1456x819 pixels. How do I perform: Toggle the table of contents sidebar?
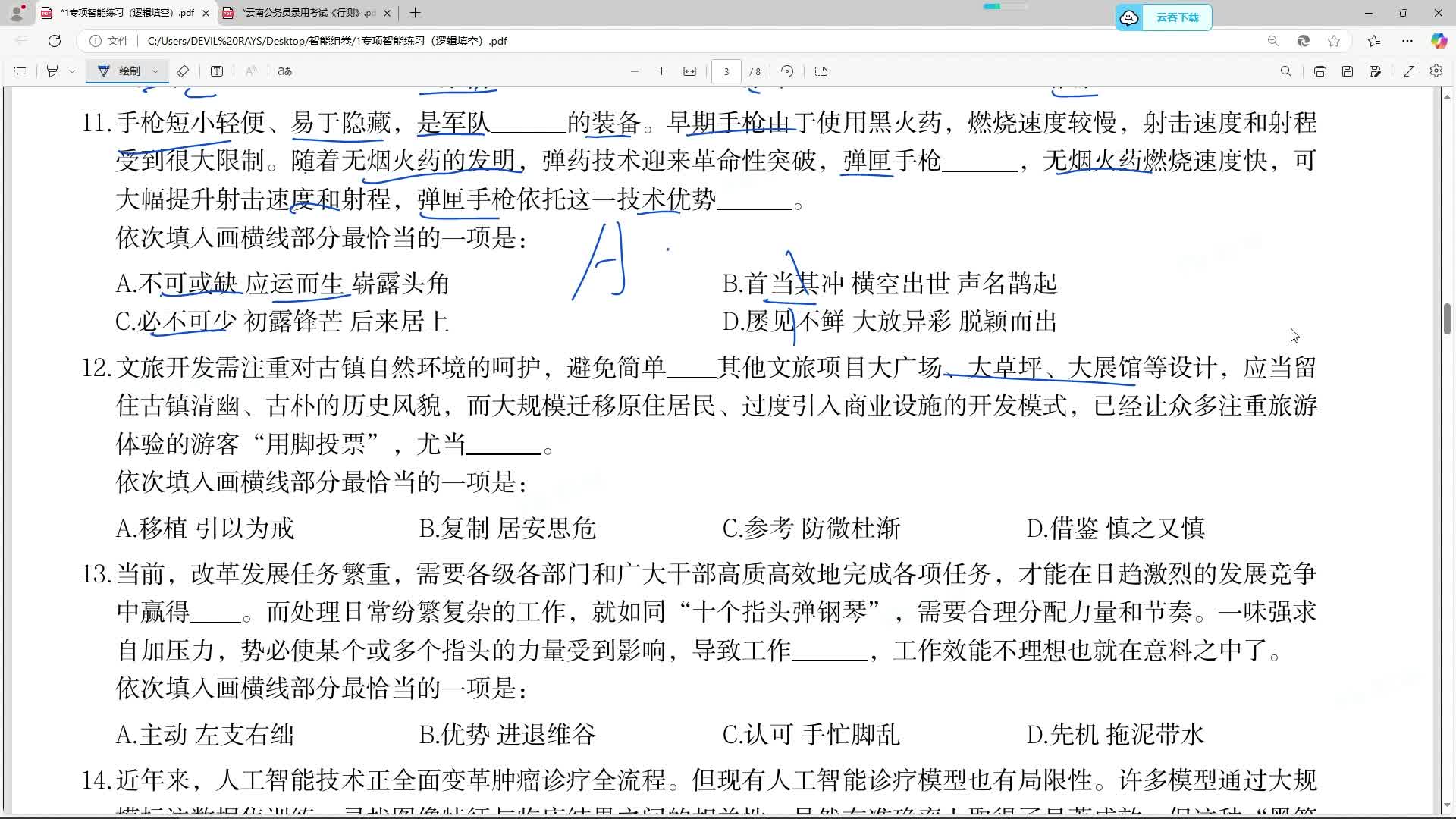point(20,71)
